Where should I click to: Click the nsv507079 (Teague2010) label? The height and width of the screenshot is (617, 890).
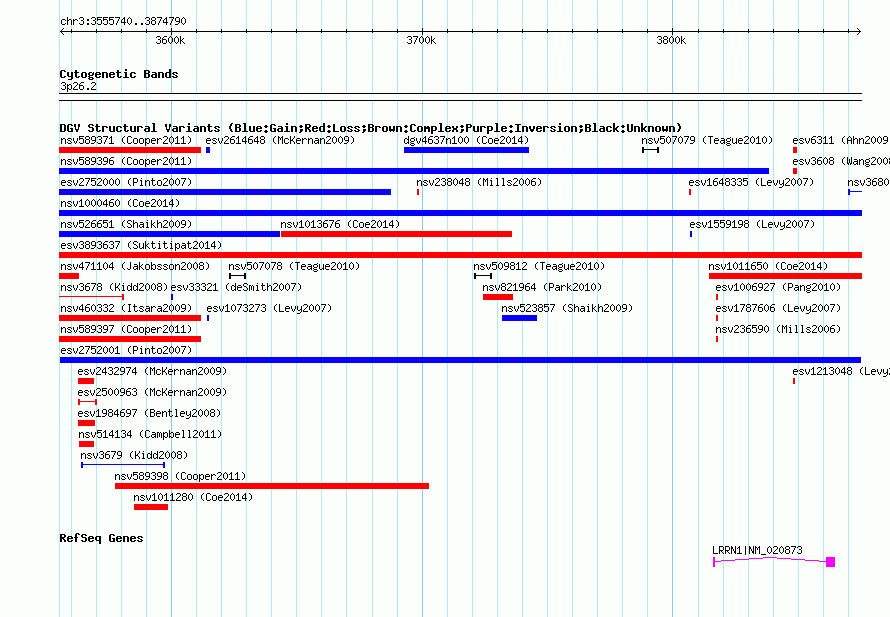tap(707, 140)
